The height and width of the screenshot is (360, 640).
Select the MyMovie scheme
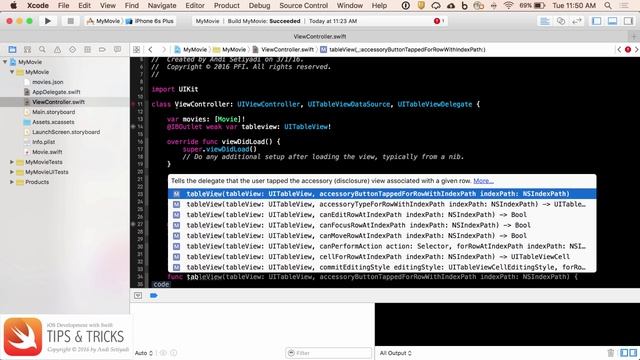pos(104,21)
